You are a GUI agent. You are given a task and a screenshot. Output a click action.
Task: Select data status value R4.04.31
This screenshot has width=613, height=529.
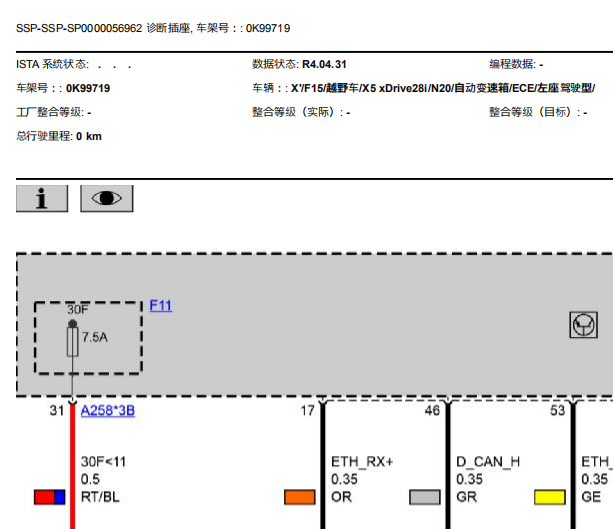pyautogui.click(x=324, y=65)
